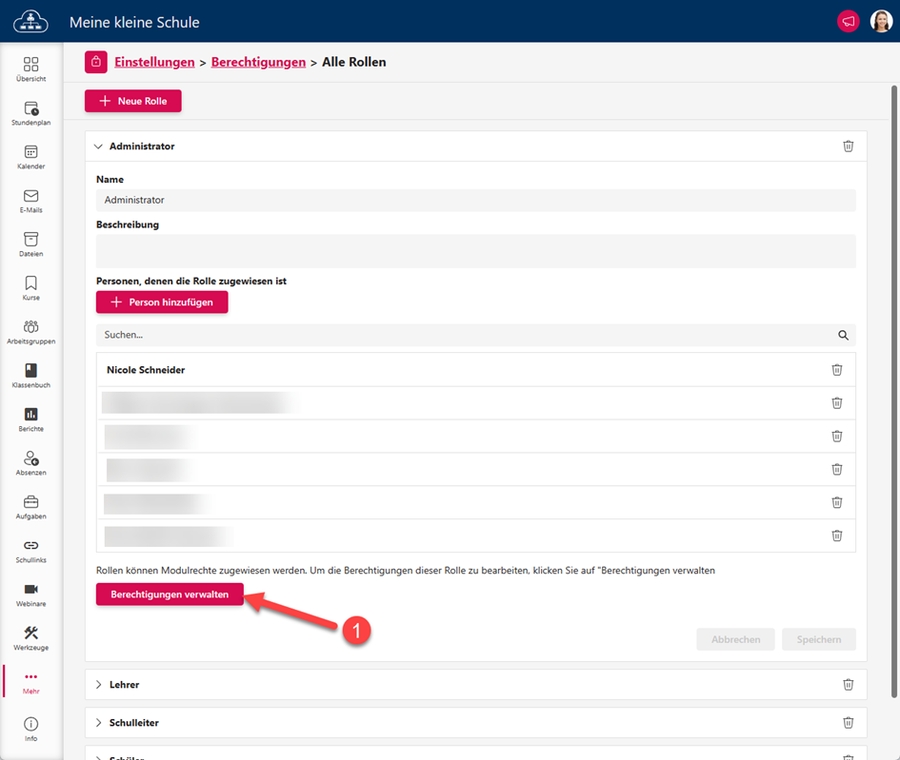Open Stundenplan from the sidebar

[31, 113]
